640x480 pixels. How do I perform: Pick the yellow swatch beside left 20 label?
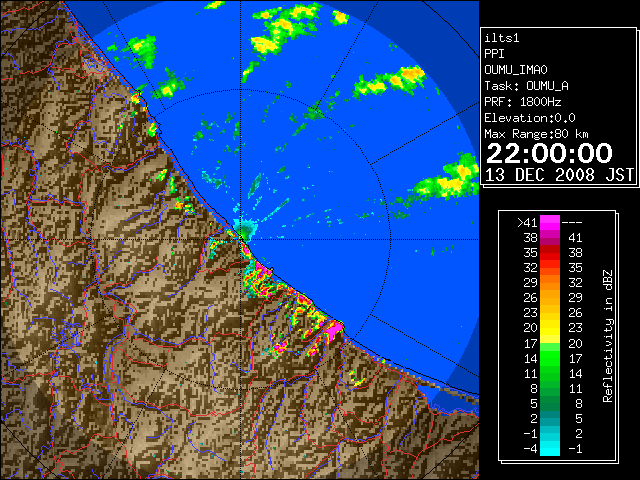tap(550, 328)
